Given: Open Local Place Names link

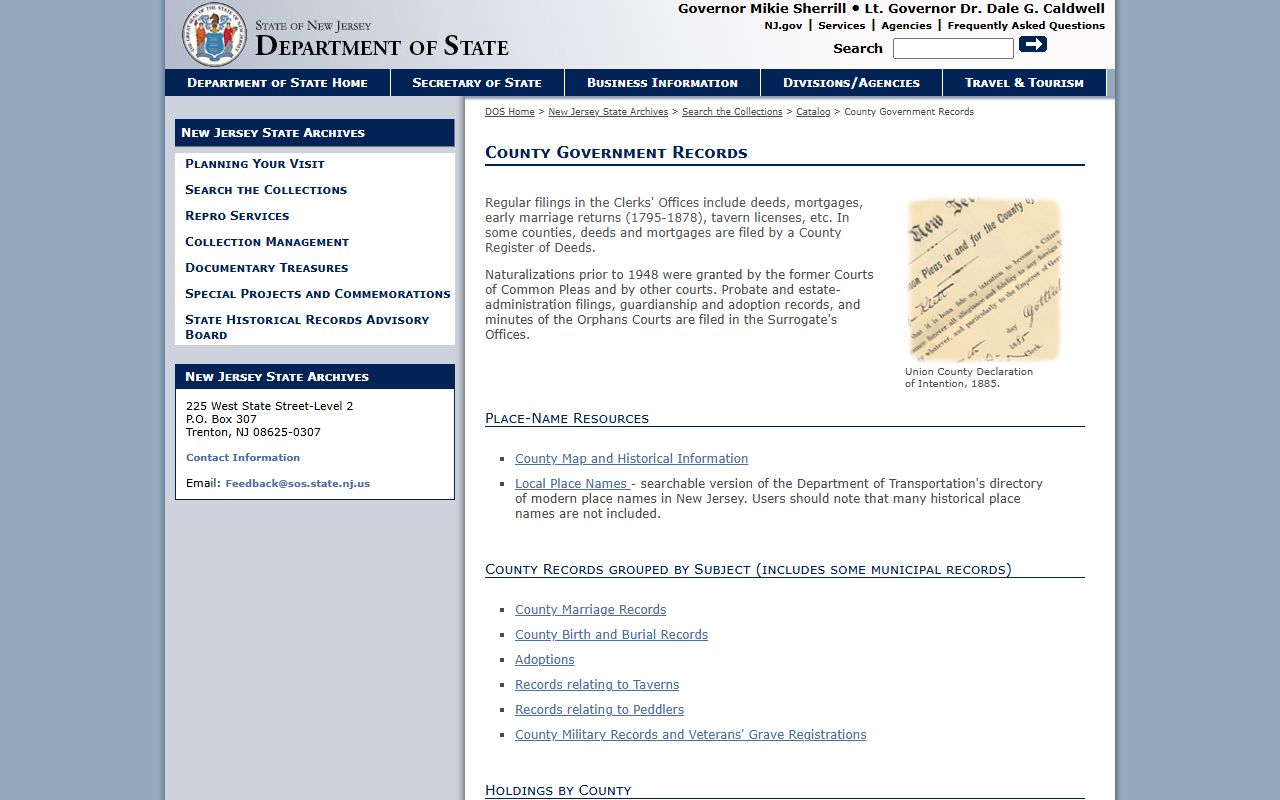Looking at the screenshot, I should 571,484.
